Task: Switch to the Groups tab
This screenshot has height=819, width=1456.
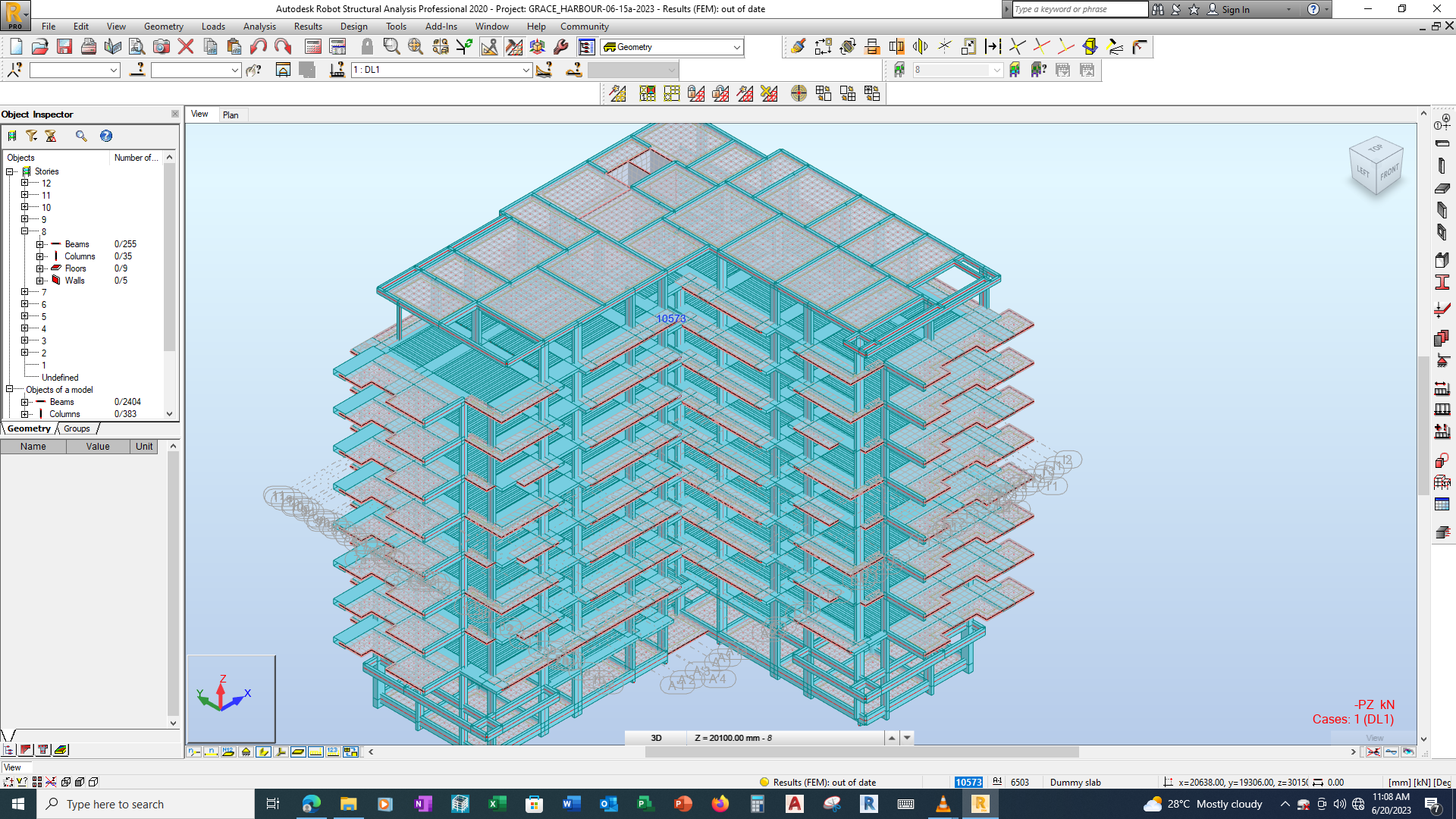Action: click(x=77, y=428)
